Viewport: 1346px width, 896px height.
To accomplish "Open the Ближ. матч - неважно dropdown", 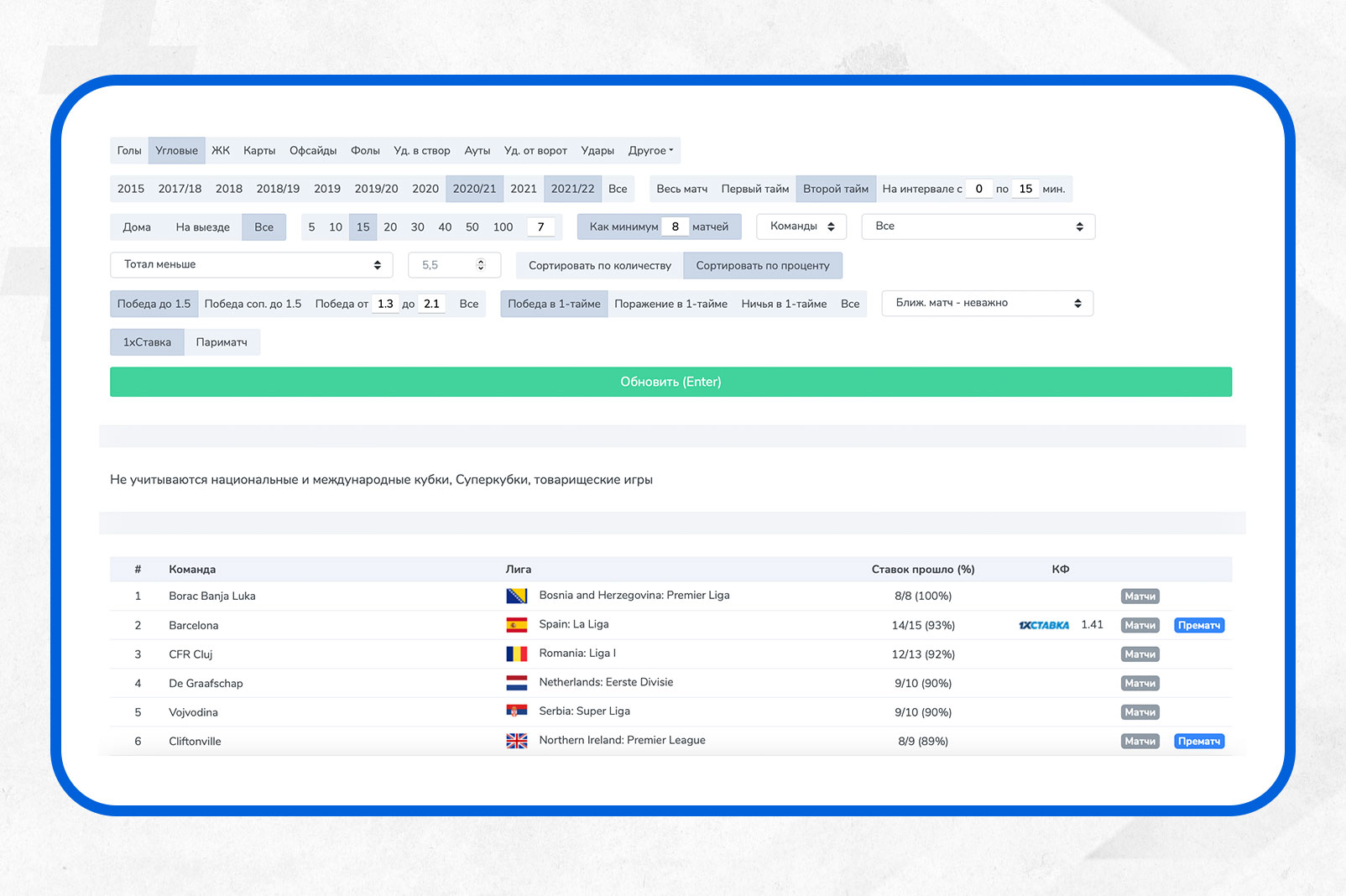I will pos(987,304).
